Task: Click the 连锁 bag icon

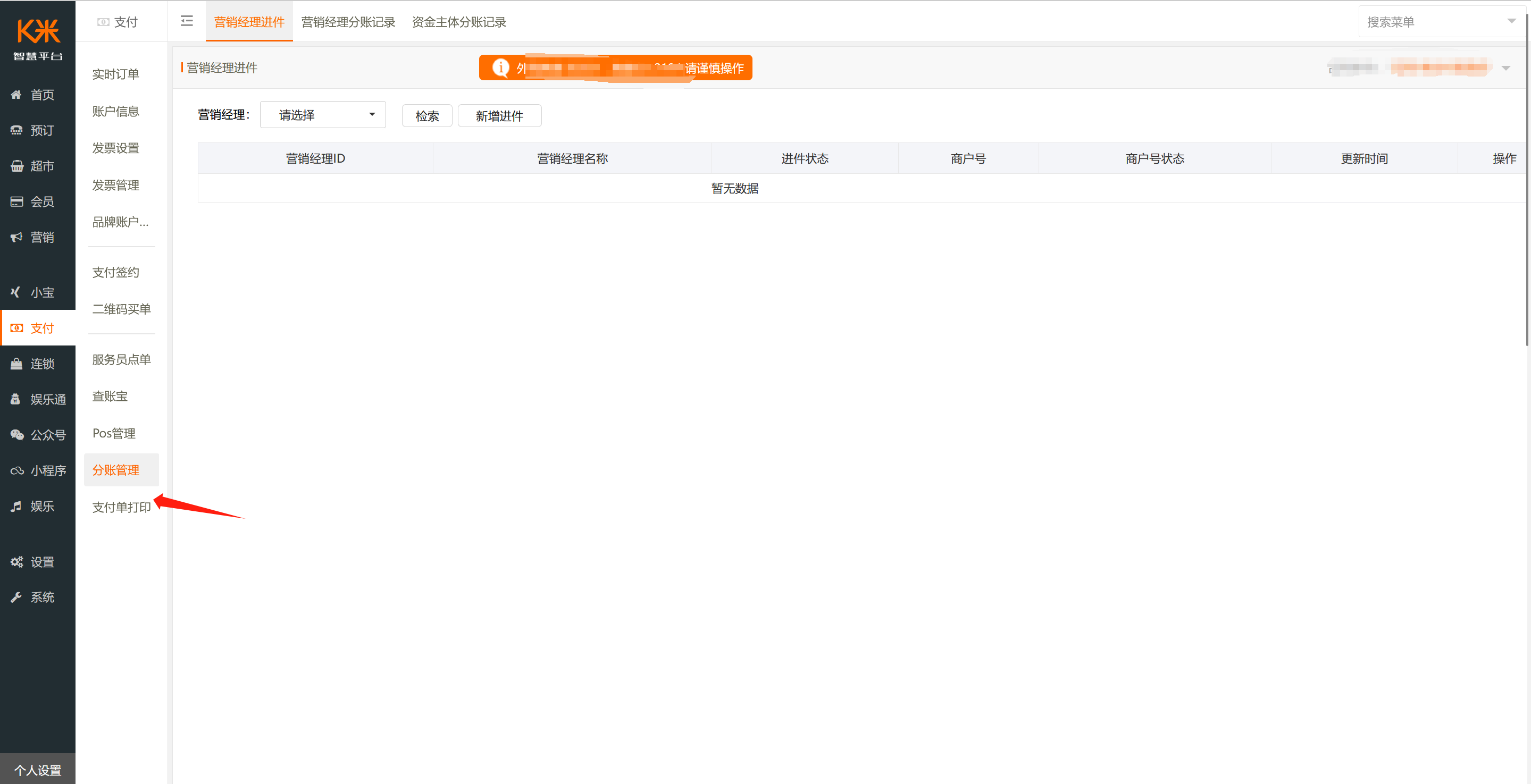Action: tap(16, 364)
